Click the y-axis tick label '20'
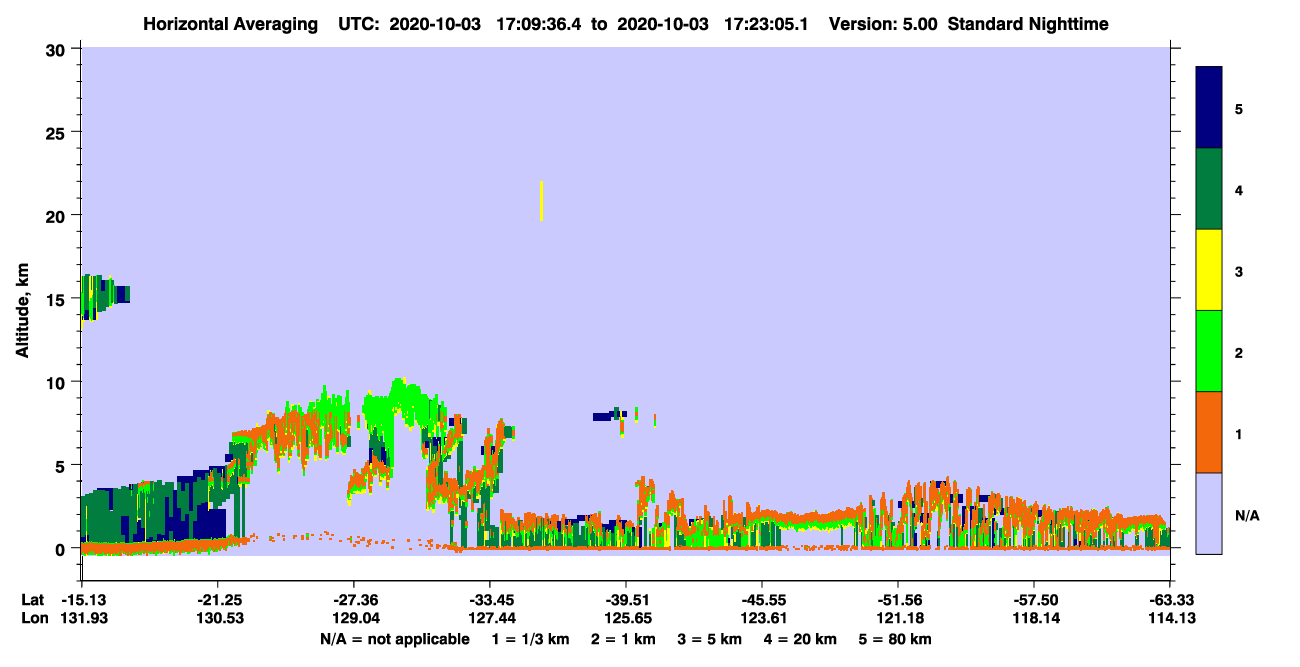The height and width of the screenshot is (667, 1300). (58, 216)
